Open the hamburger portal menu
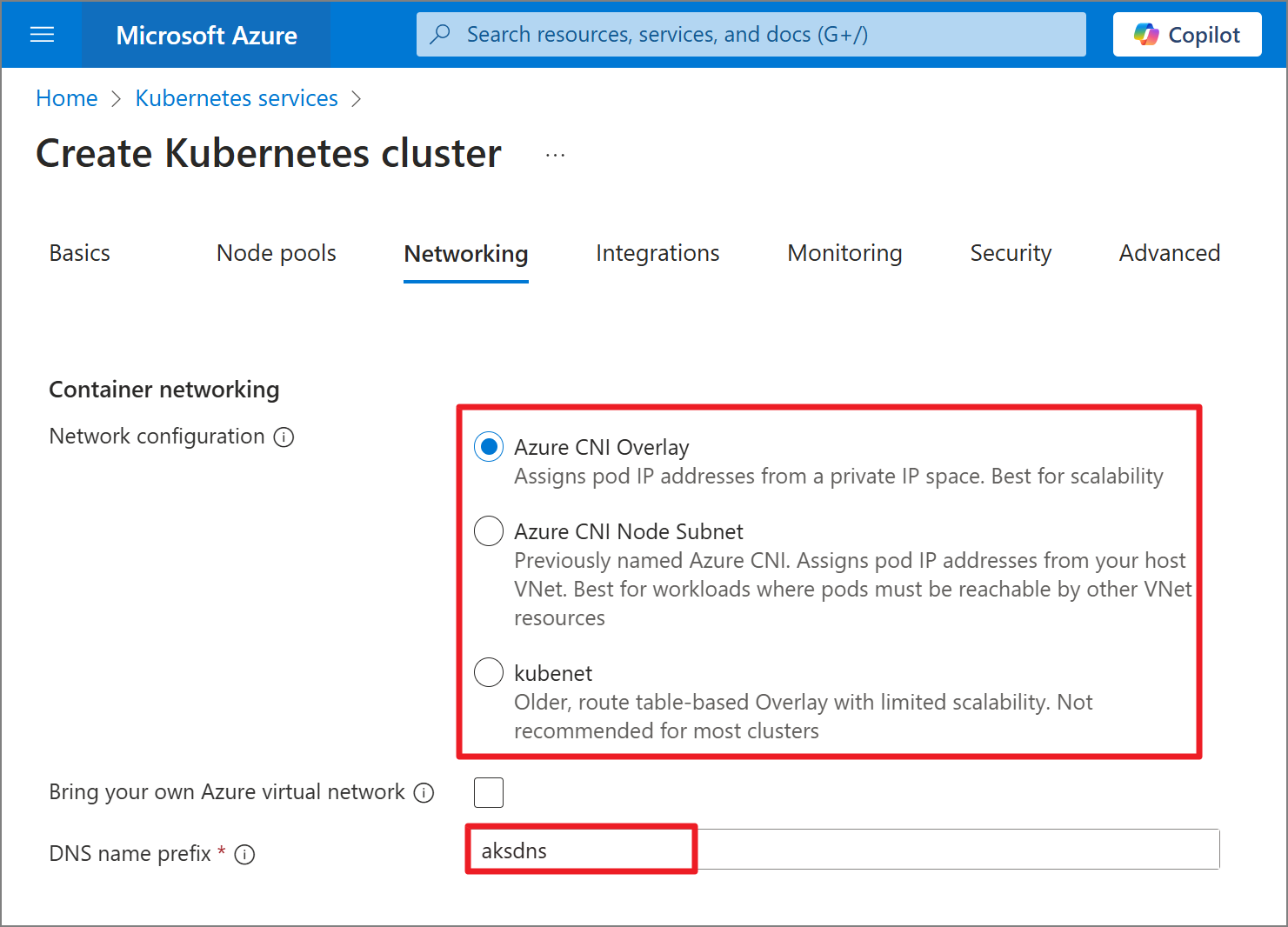This screenshot has height=927, width=1288. click(42, 35)
